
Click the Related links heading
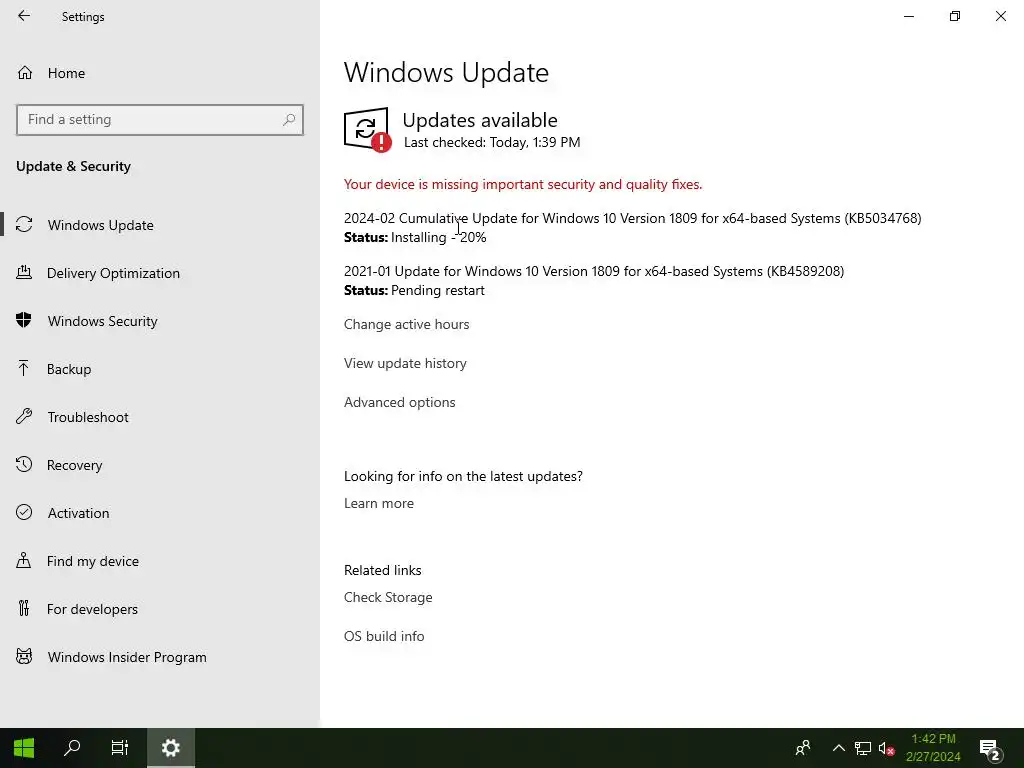click(383, 569)
